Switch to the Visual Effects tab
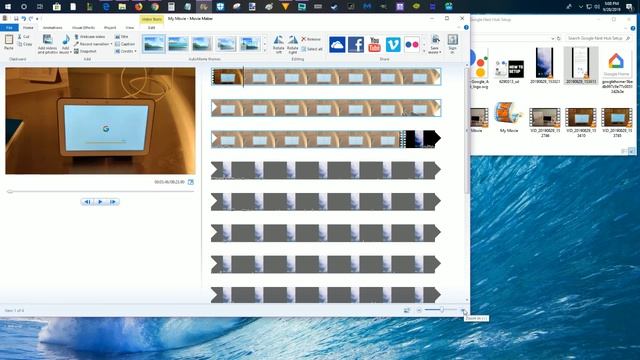 tap(83, 28)
